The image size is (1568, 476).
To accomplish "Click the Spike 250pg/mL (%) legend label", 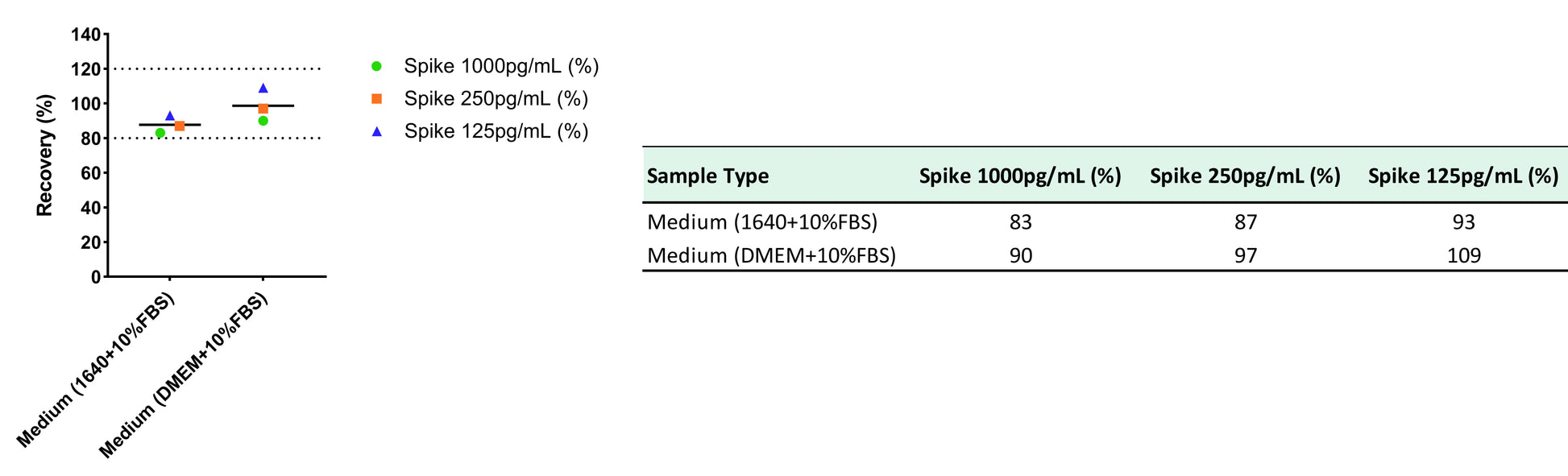I will coord(496,98).
